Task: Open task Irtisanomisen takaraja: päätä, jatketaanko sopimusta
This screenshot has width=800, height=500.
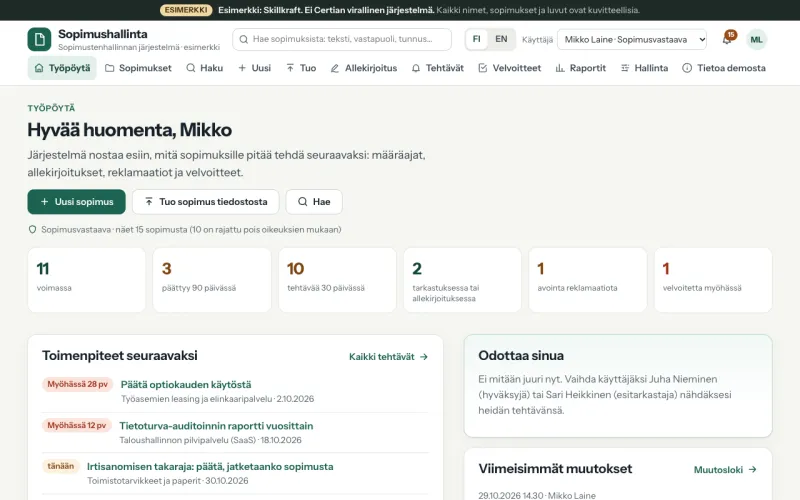Action: (210, 466)
